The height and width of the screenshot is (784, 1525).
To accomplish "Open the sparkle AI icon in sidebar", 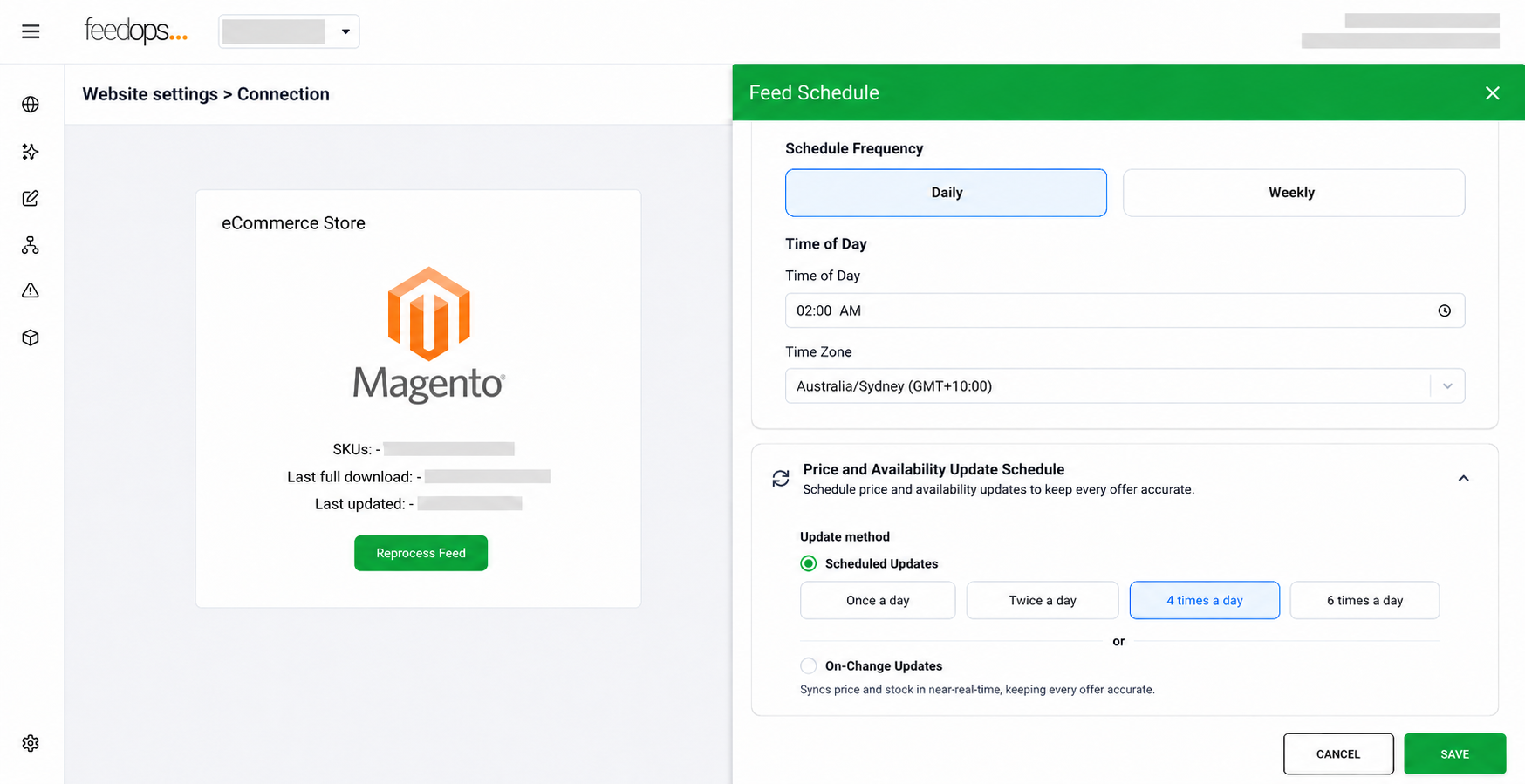I will pyautogui.click(x=31, y=152).
